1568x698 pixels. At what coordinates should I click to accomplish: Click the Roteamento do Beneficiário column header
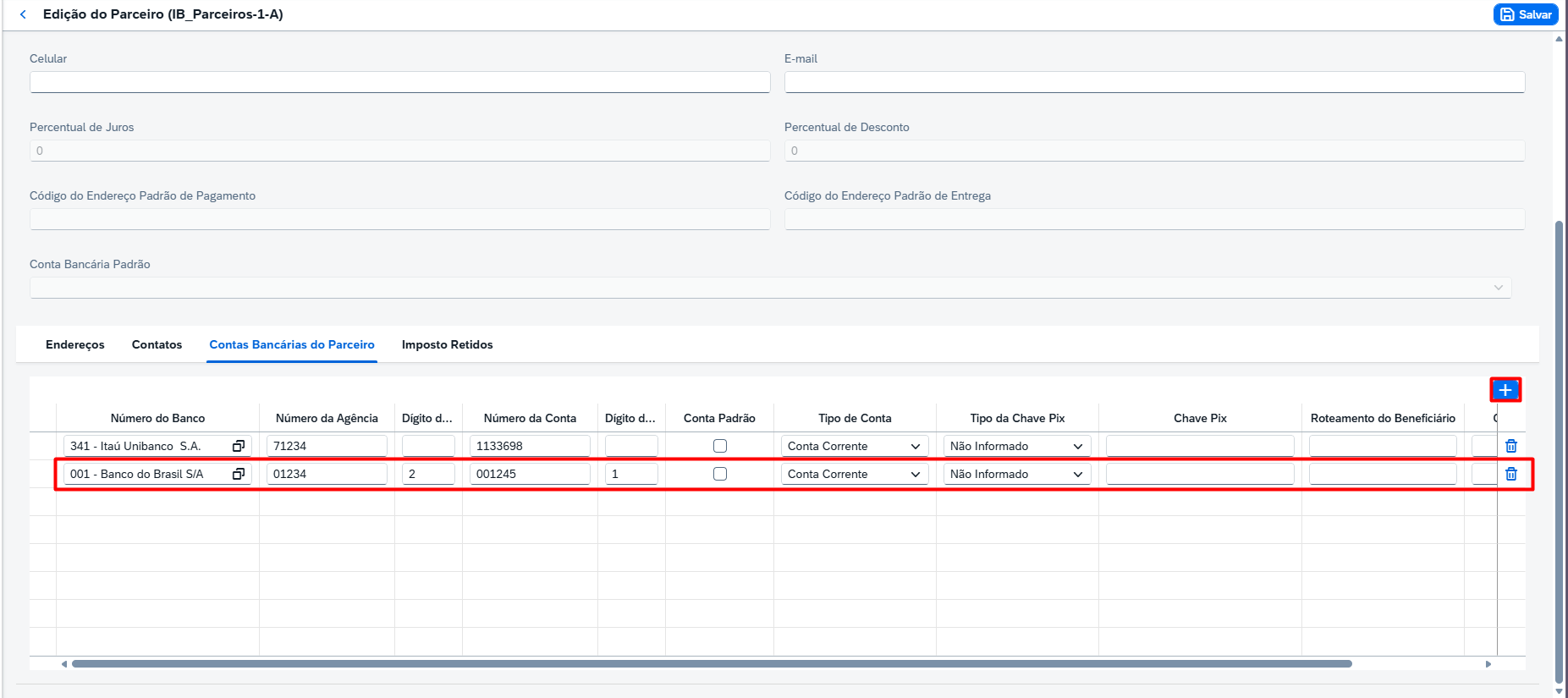[1383, 418]
